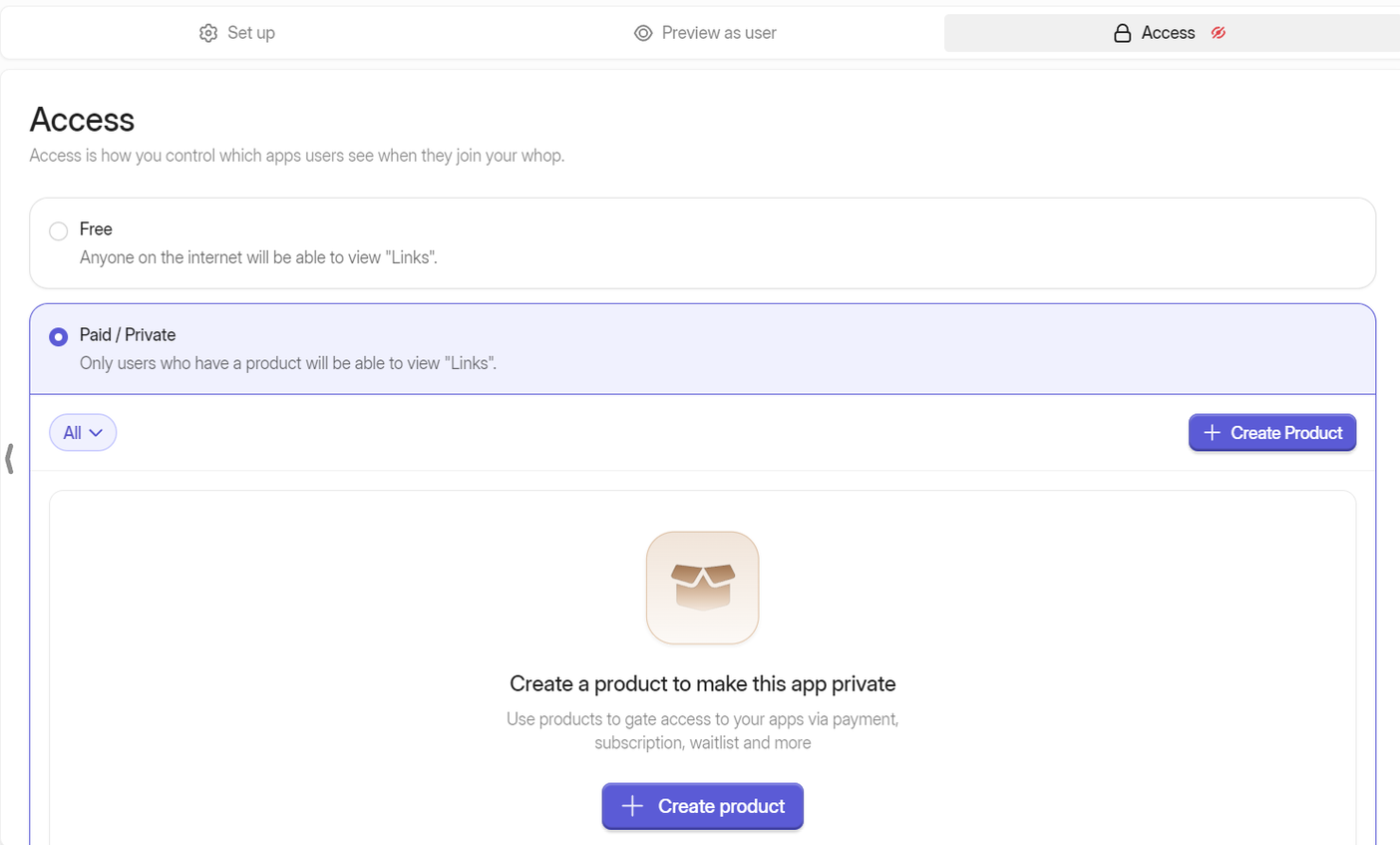Click the chevron inside the All pill
The width and height of the screenshot is (1400, 845).
pos(97,432)
